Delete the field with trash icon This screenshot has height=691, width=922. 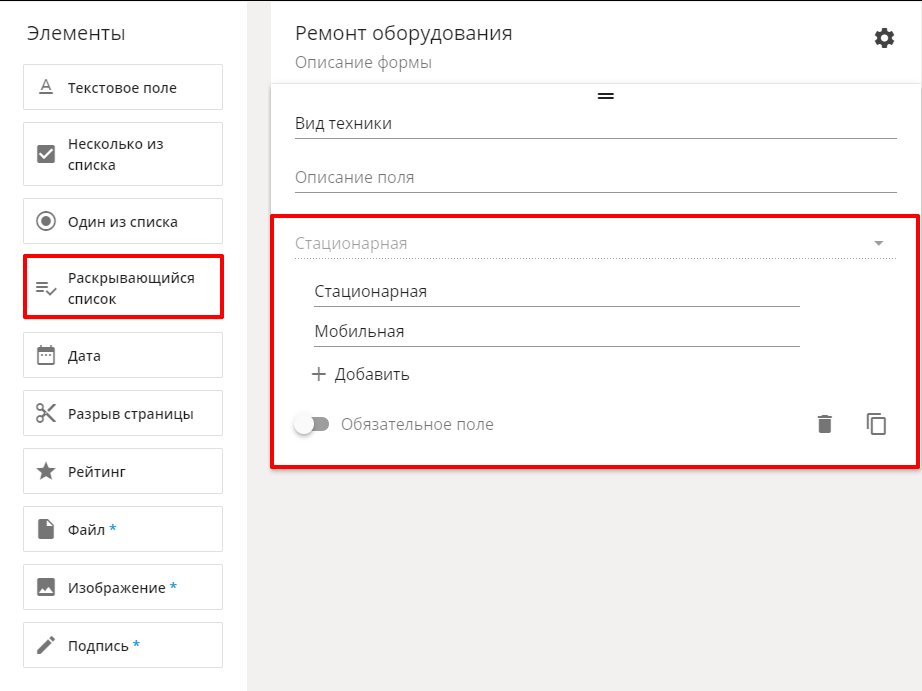coord(824,424)
